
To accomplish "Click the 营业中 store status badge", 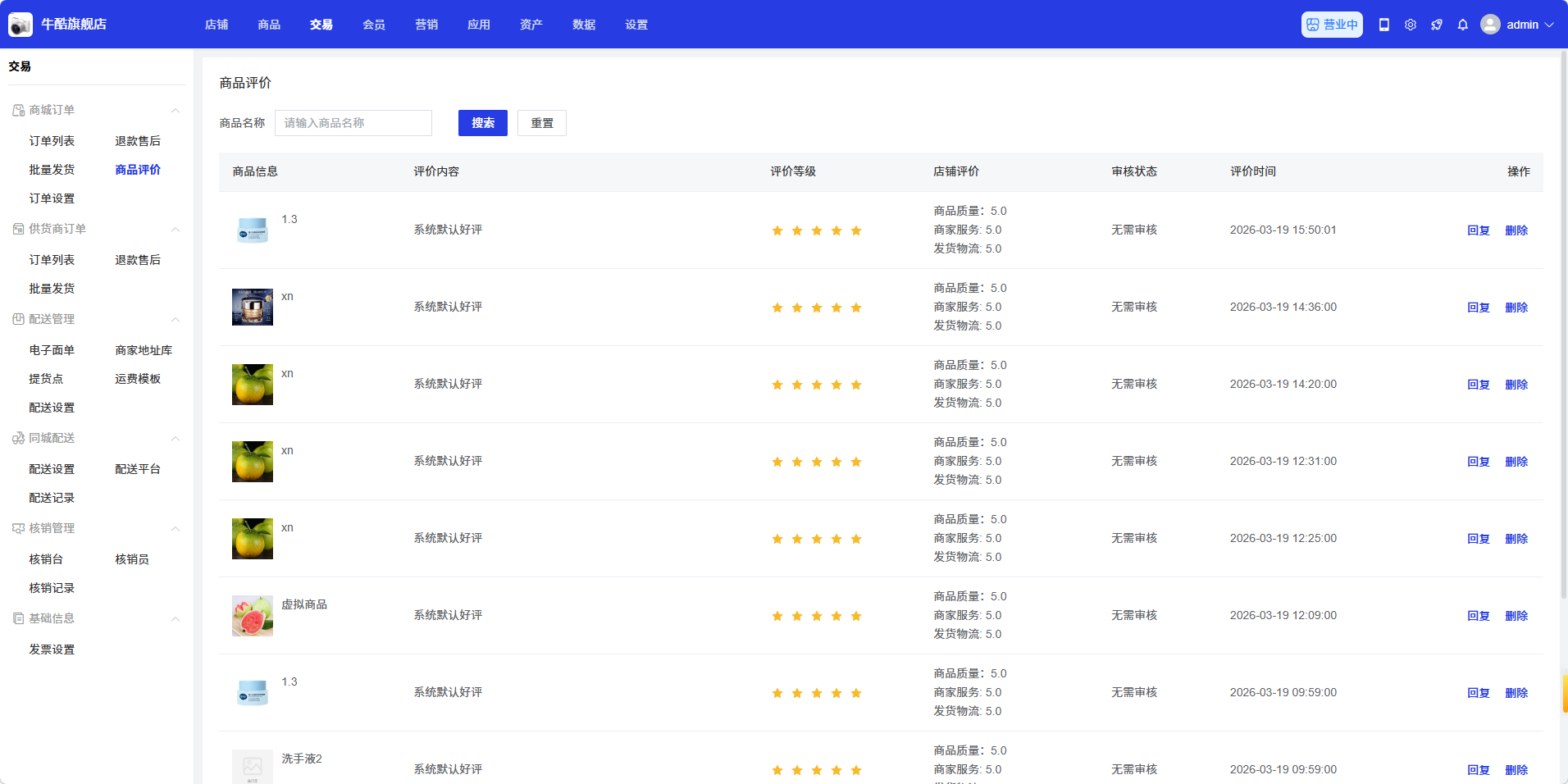I will [x=1332, y=25].
